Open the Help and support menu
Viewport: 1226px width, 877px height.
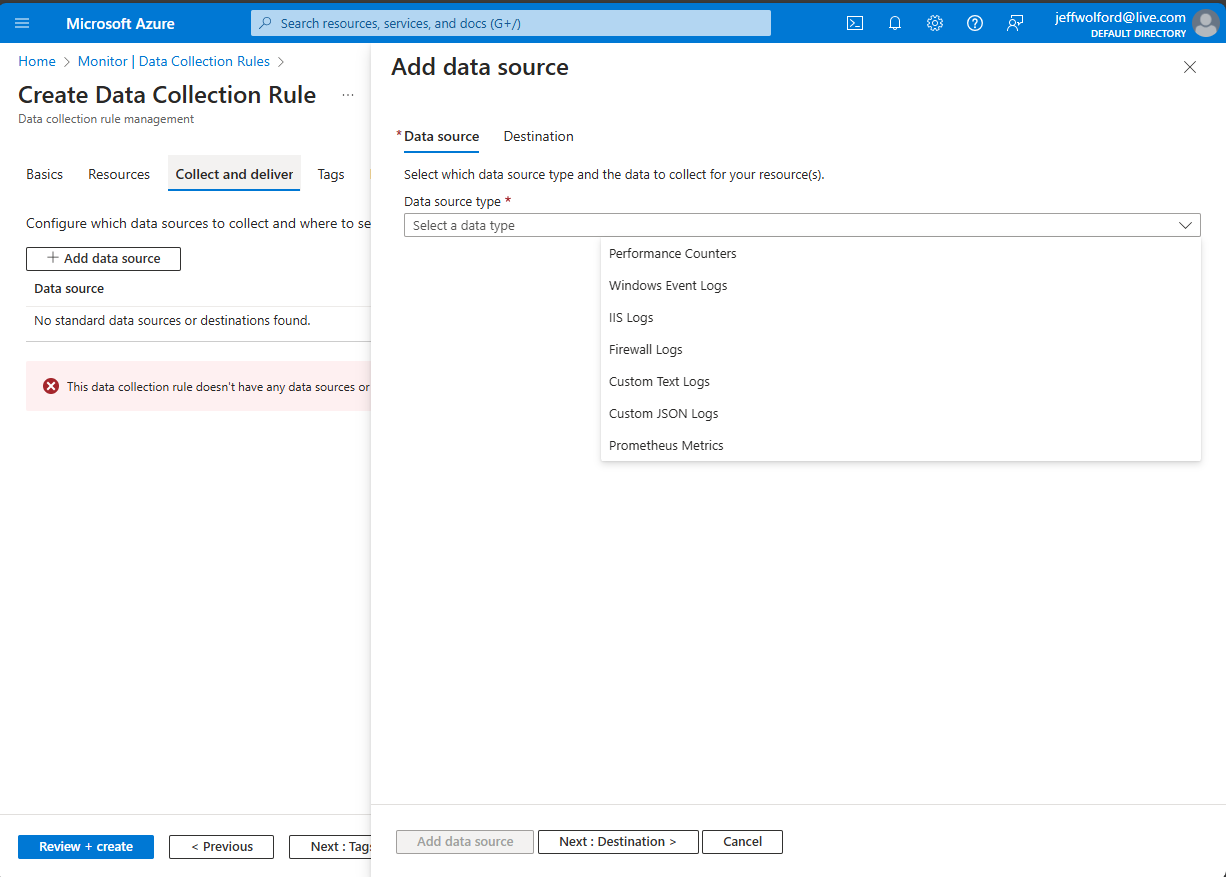(x=975, y=22)
